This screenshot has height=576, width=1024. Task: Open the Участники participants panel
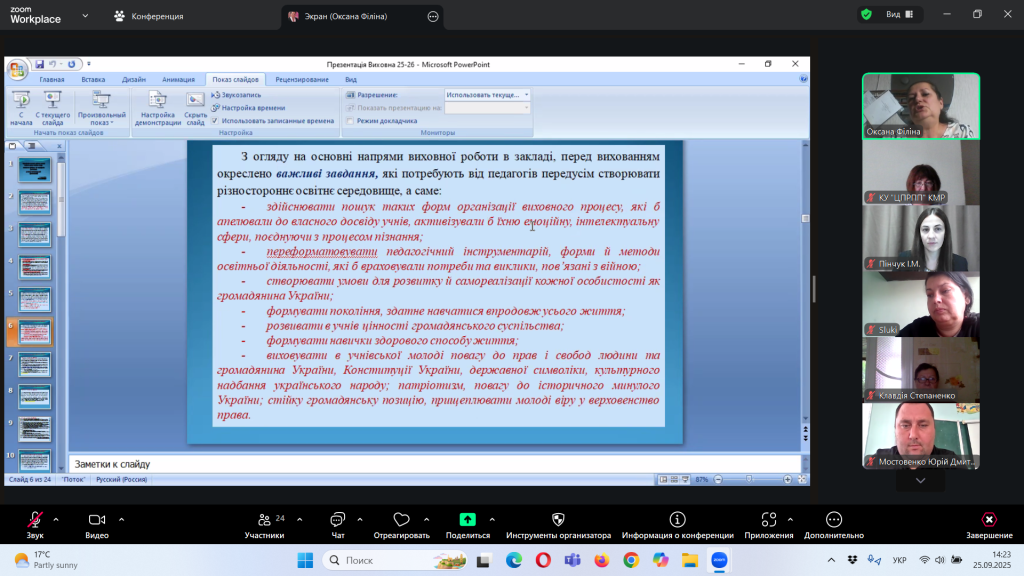[264, 520]
